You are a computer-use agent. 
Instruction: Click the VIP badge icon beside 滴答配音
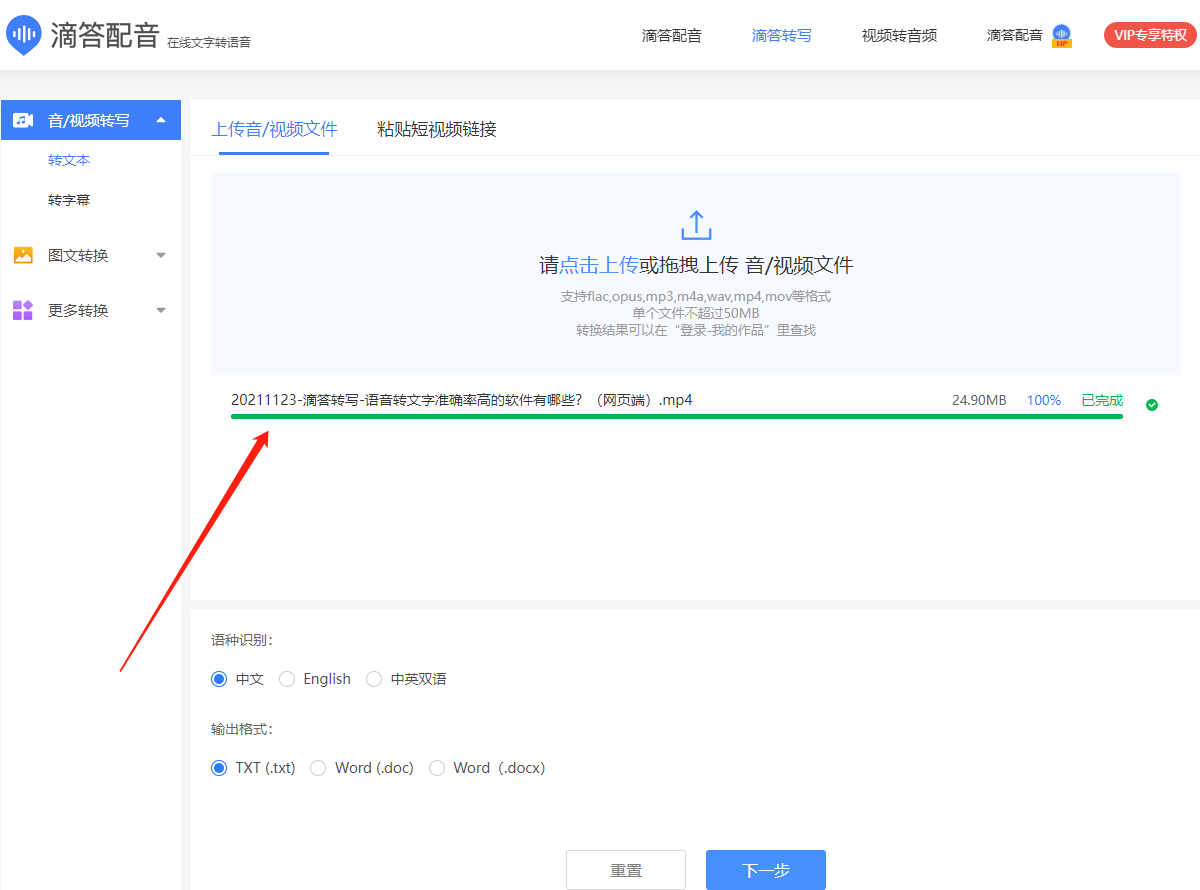click(x=1062, y=36)
